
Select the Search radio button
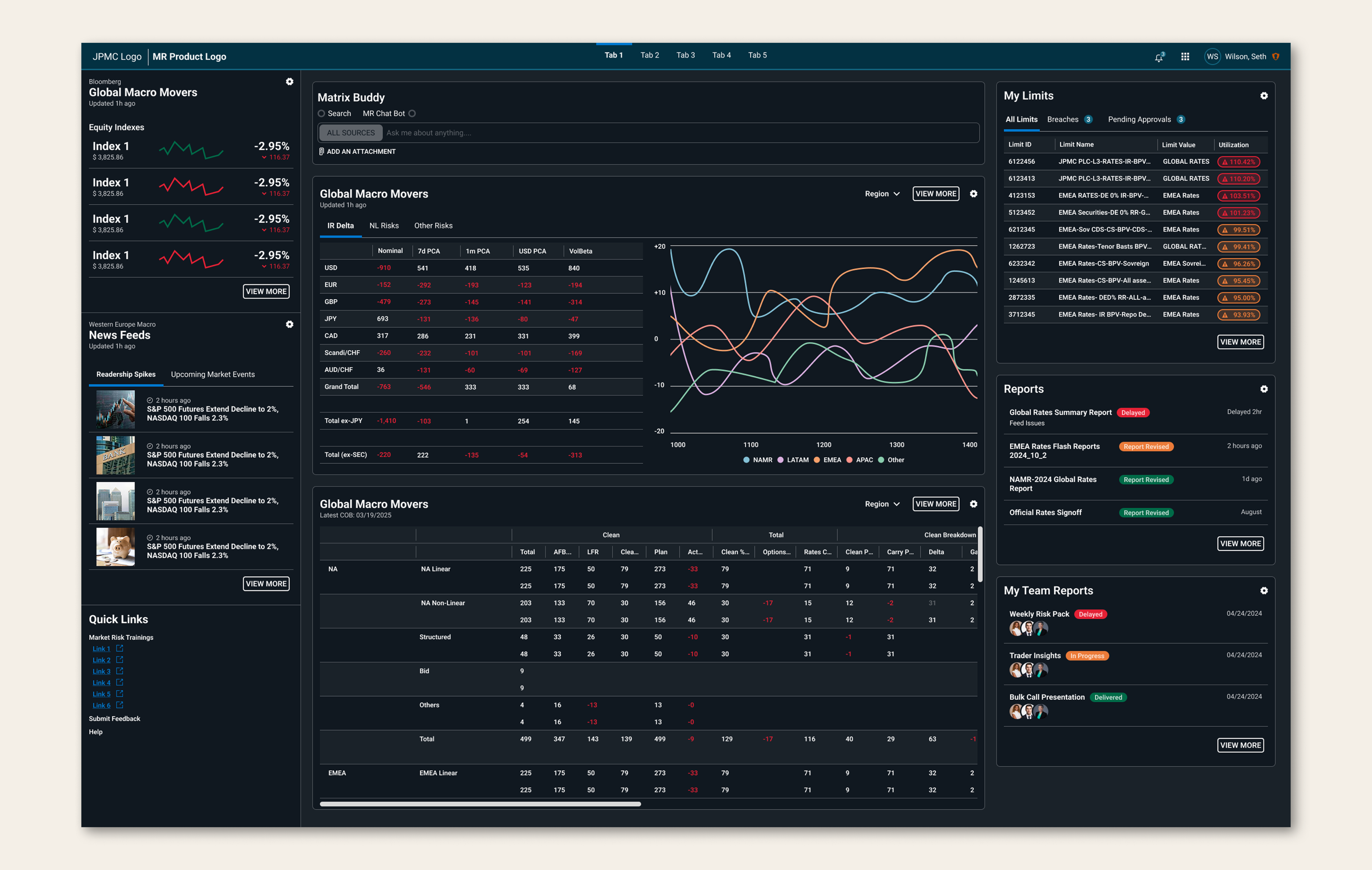click(x=321, y=114)
